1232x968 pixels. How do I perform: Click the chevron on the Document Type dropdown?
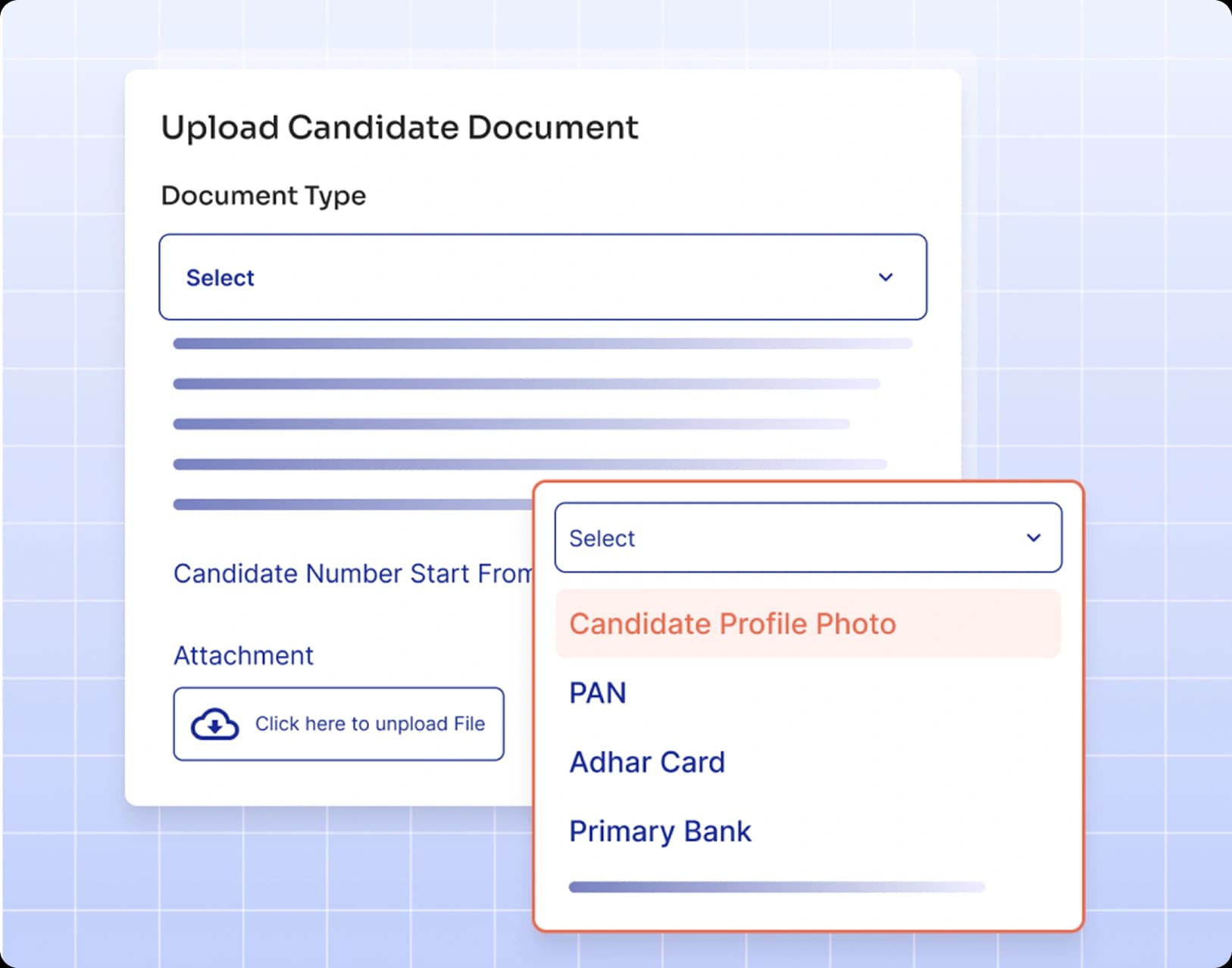[x=886, y=277]
